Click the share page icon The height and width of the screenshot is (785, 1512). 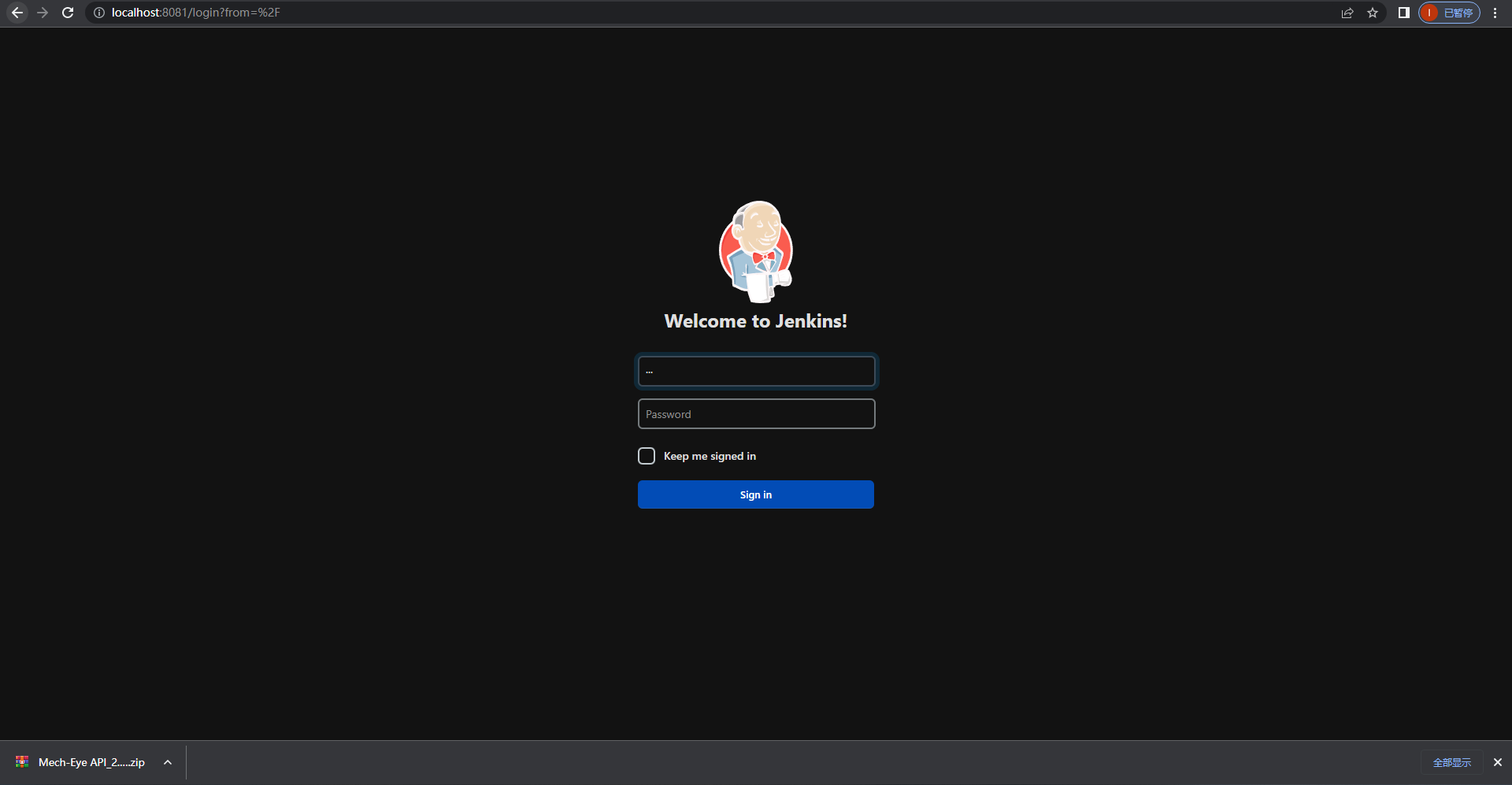[1348, 13]
